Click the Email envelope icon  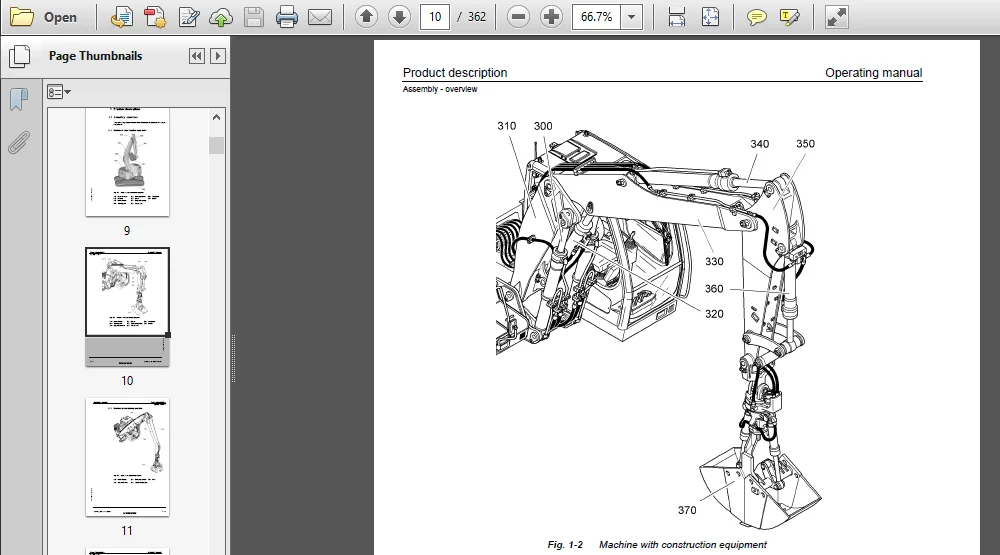(320, 17)
